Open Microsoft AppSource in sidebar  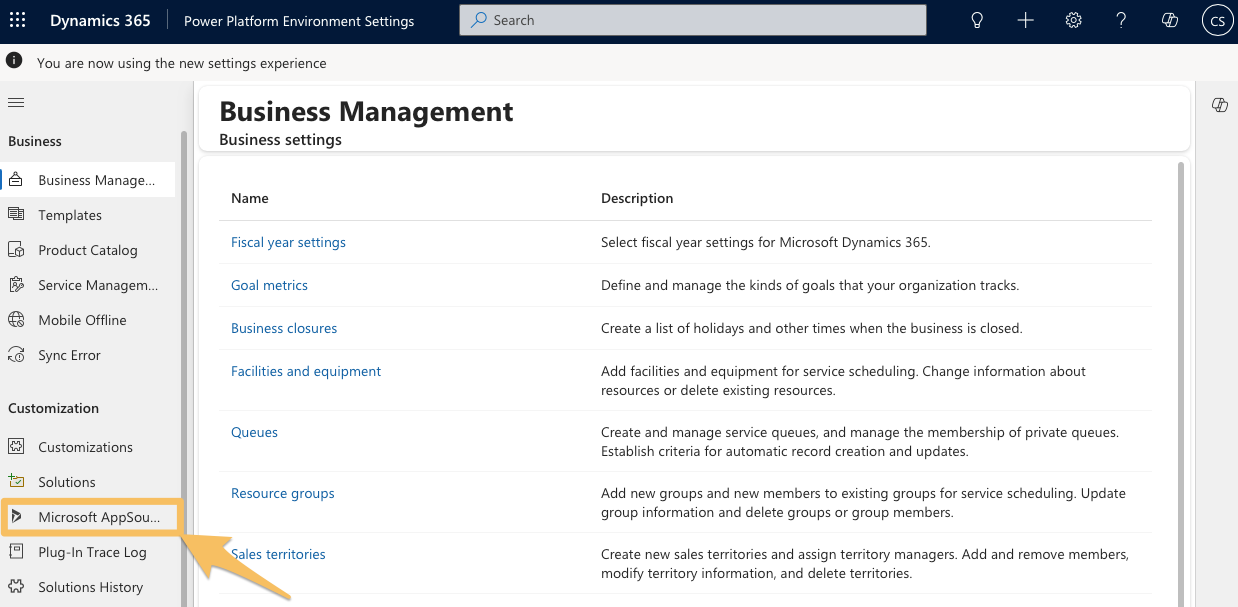pyautogui.click(x=98, y=517)
